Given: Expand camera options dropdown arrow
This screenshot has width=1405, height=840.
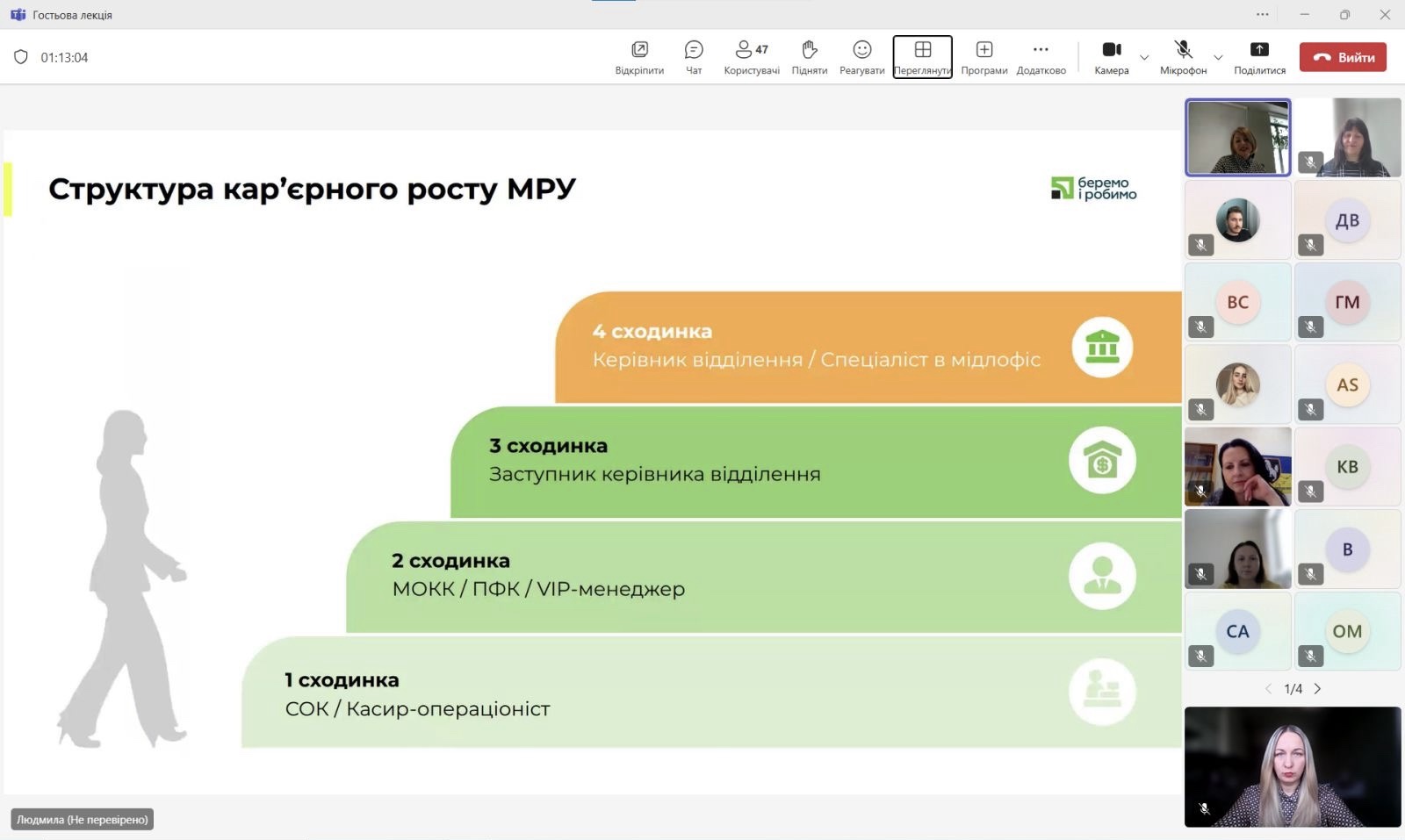Looking at the screenshot, I should 1144,58.
